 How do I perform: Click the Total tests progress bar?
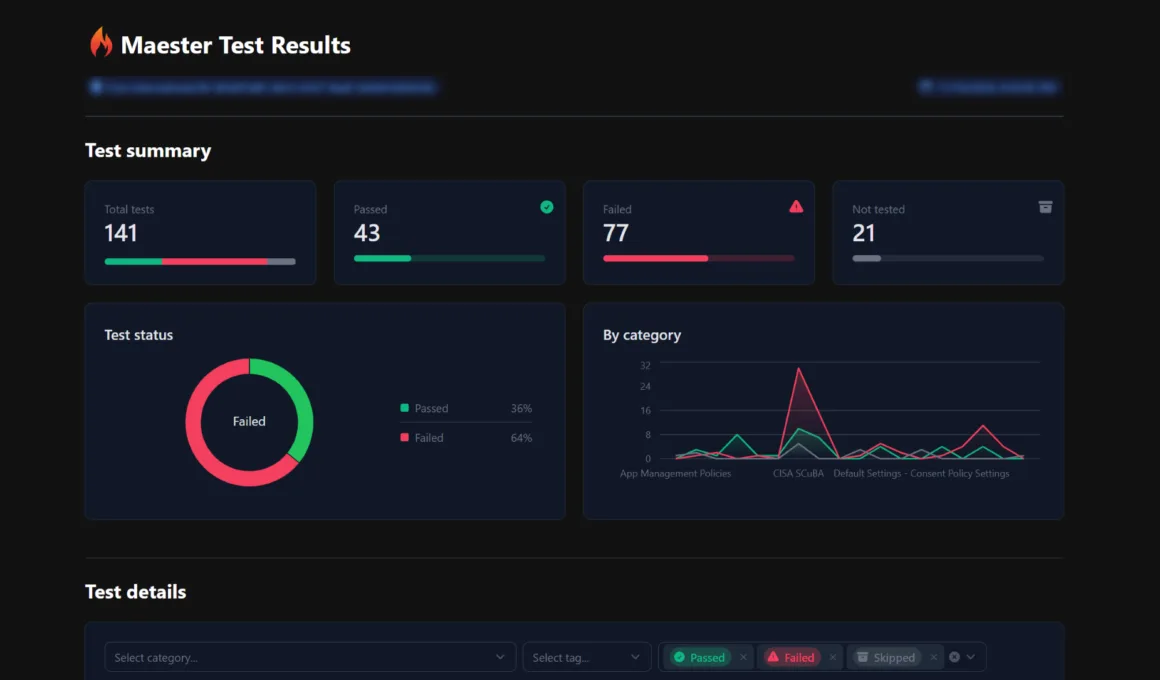tap(200, 261)
